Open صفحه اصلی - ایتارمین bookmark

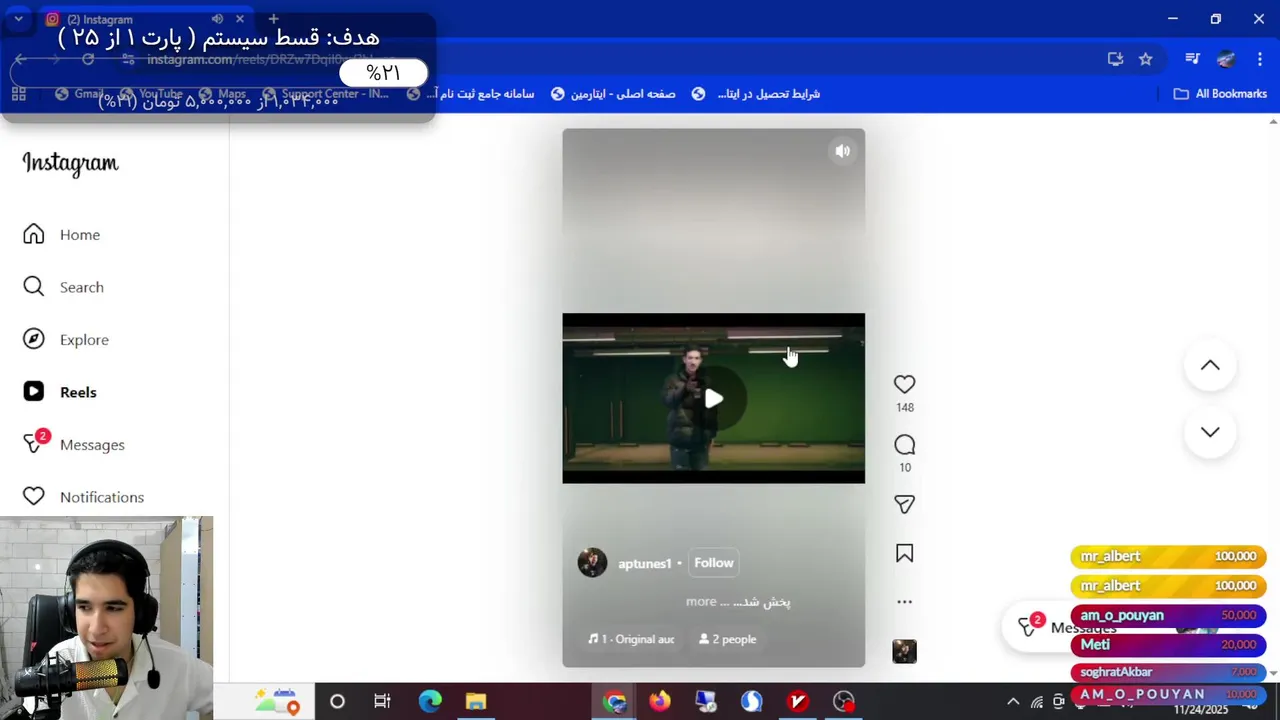click(x=613, y=94)
